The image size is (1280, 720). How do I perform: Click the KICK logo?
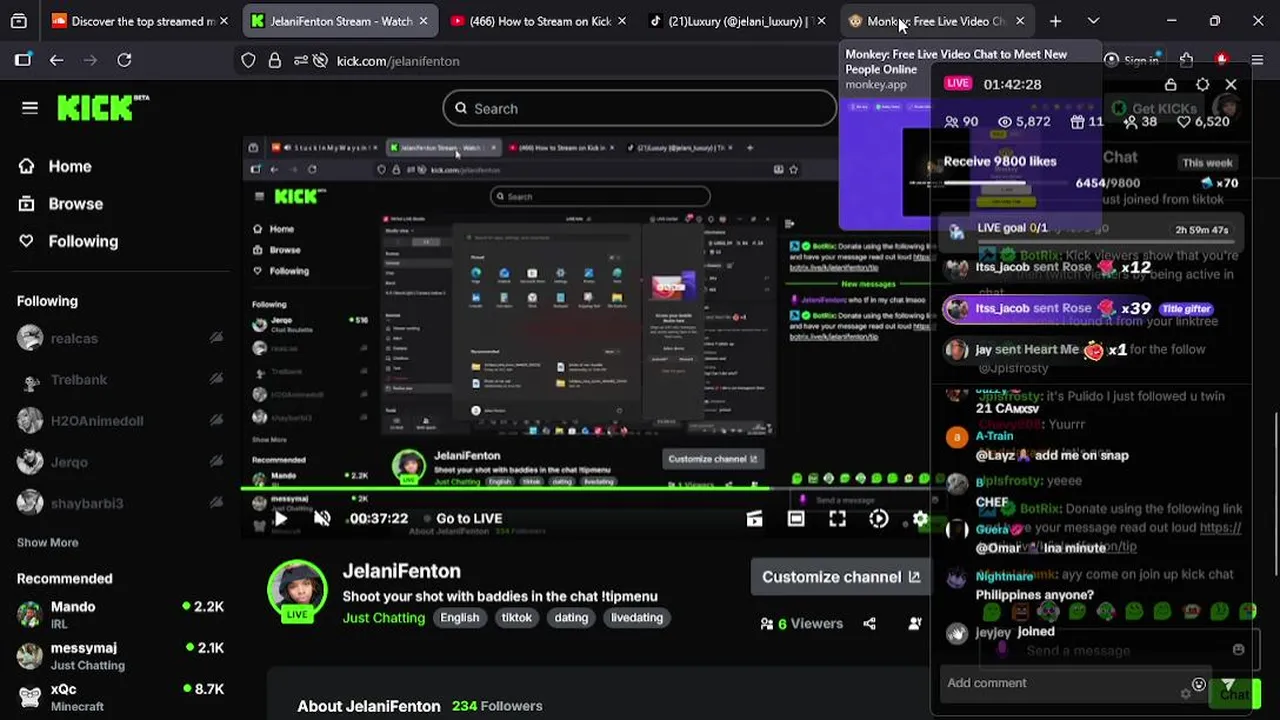[x=103, y=108]
